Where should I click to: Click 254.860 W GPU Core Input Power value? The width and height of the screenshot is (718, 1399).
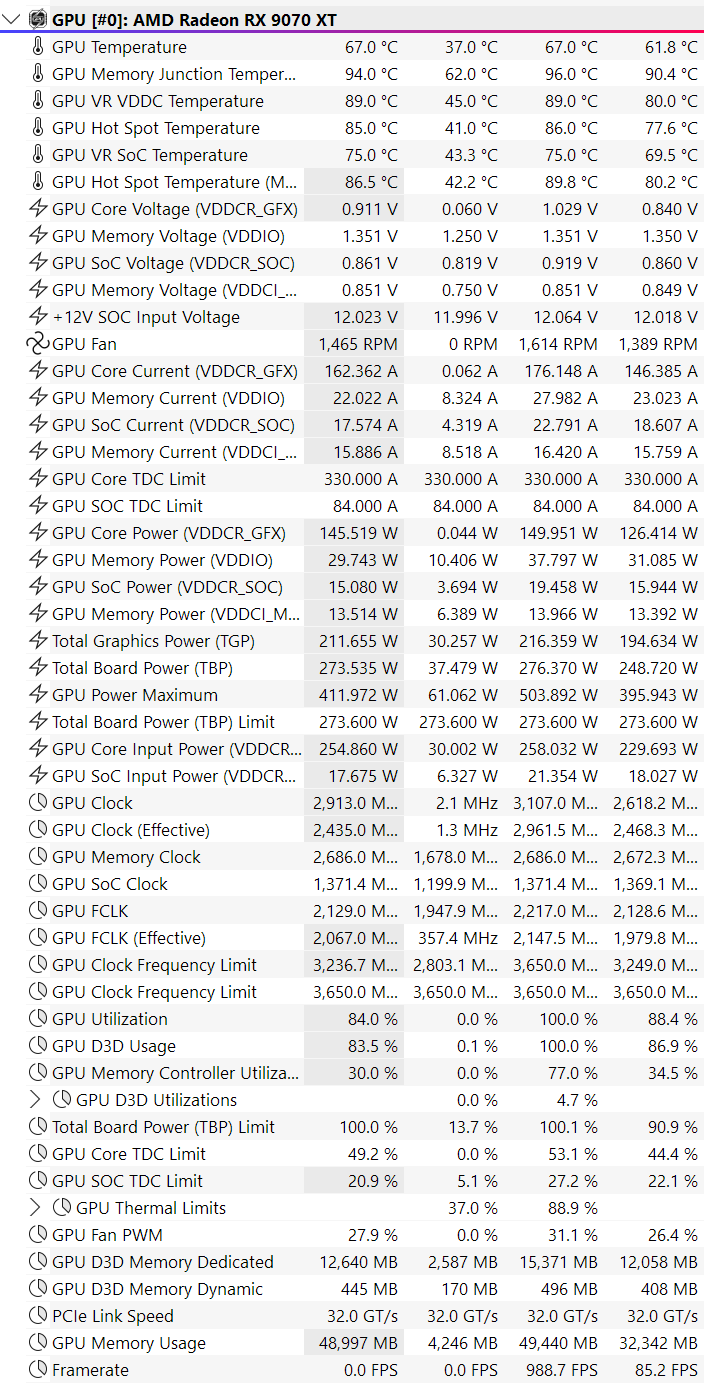click(359, 749)
